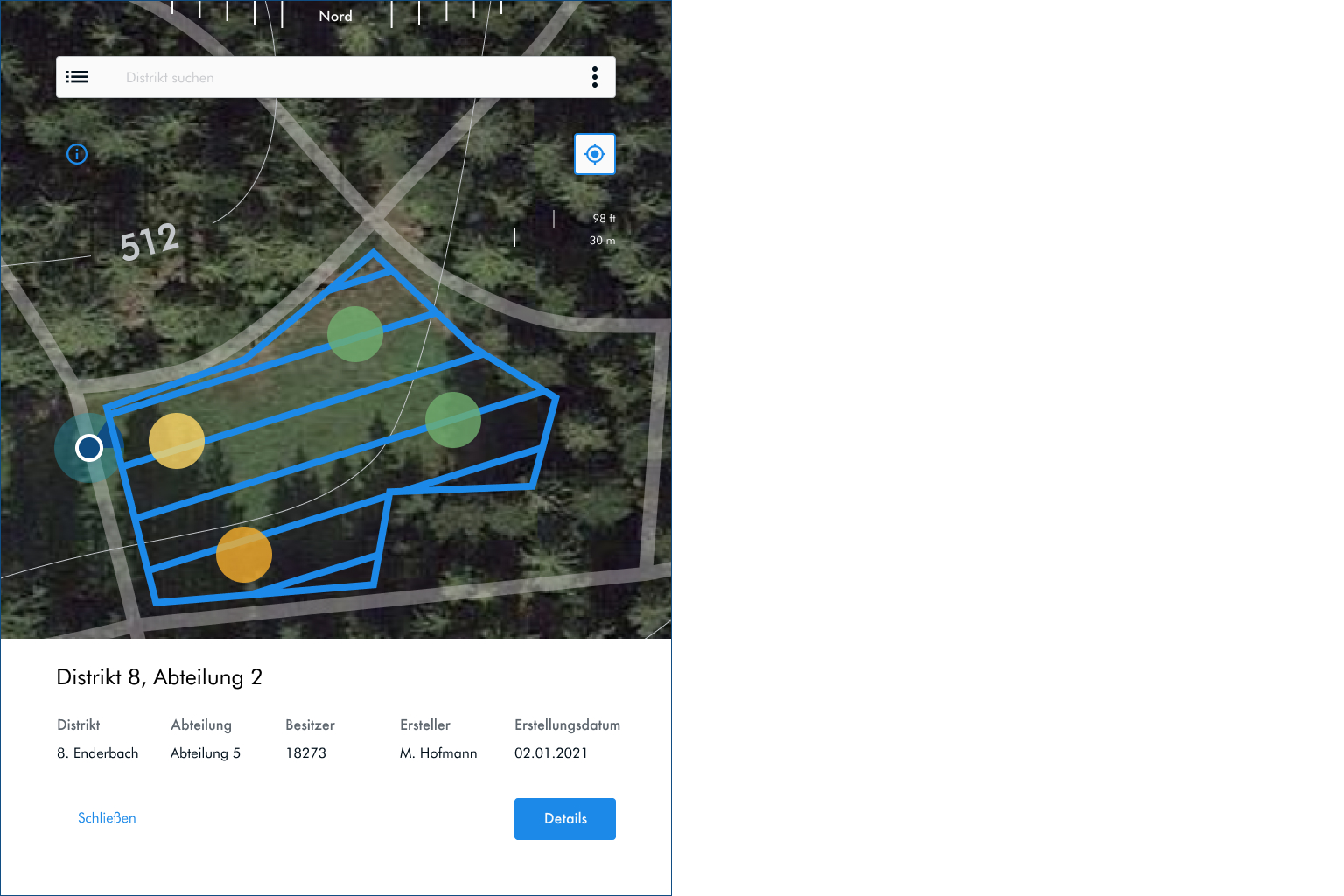The image size is (1344, 896).
Task: Click the 512 map label
Action: (x=150, y=242)
